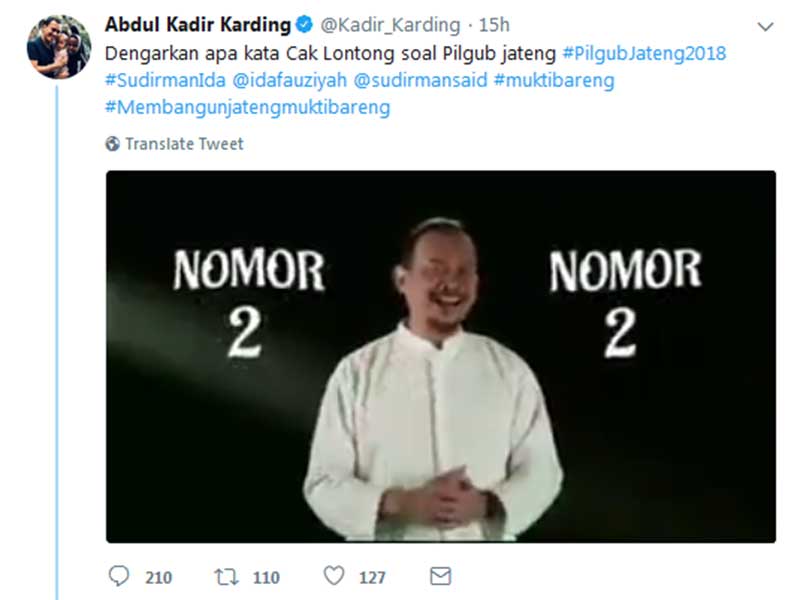
Task: Open Abdul Kadir Karding's profile avatar
Action: pyautogui.click(x=59, y=47)
